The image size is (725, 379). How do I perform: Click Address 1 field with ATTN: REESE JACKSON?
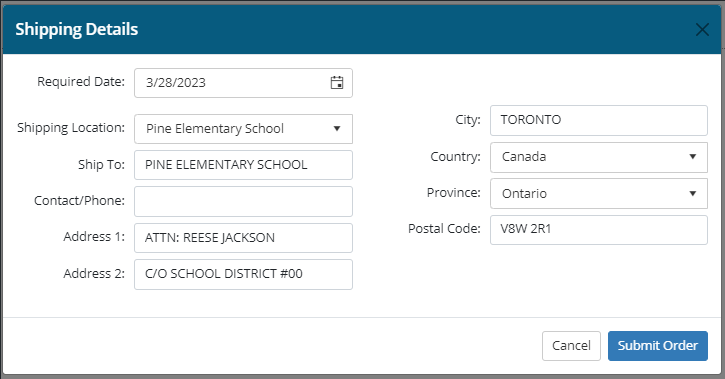[x=243, y=238]
